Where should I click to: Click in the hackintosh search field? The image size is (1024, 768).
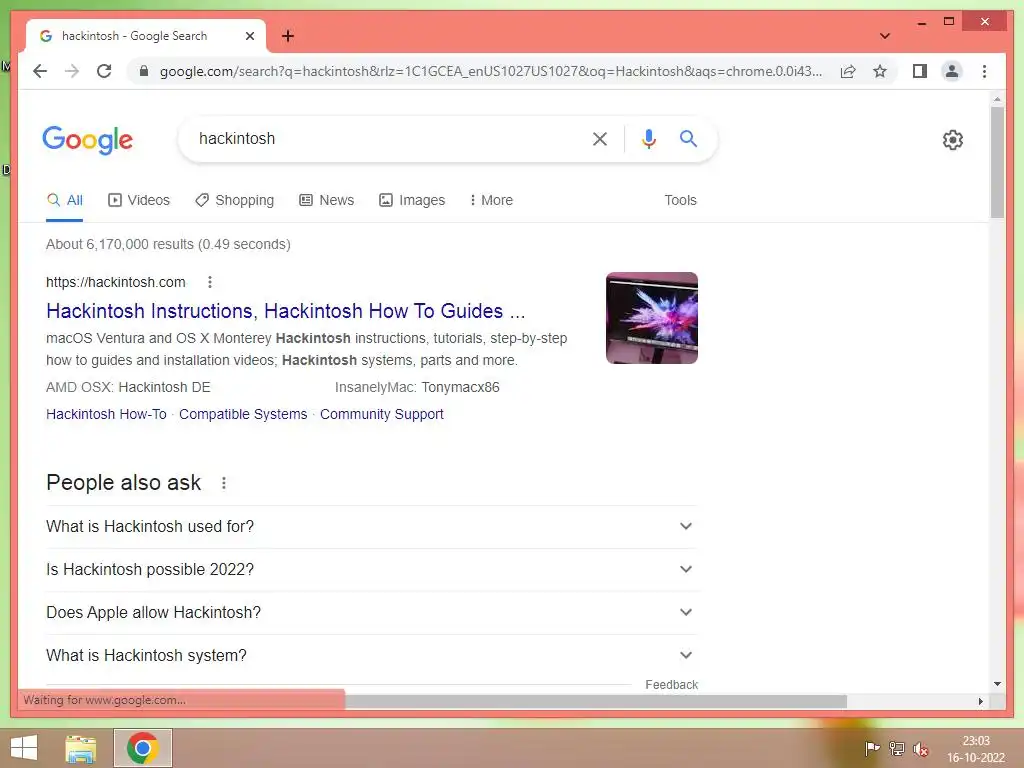(x=385, y=138)
